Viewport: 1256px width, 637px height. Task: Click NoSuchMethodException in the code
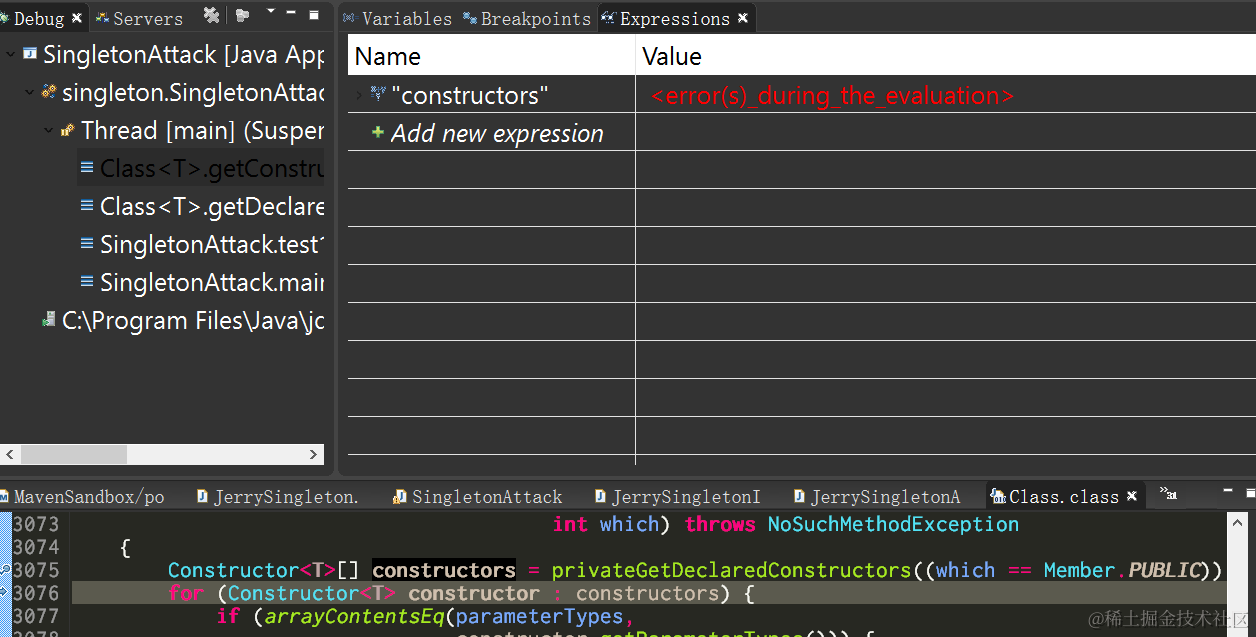point(893,524)
